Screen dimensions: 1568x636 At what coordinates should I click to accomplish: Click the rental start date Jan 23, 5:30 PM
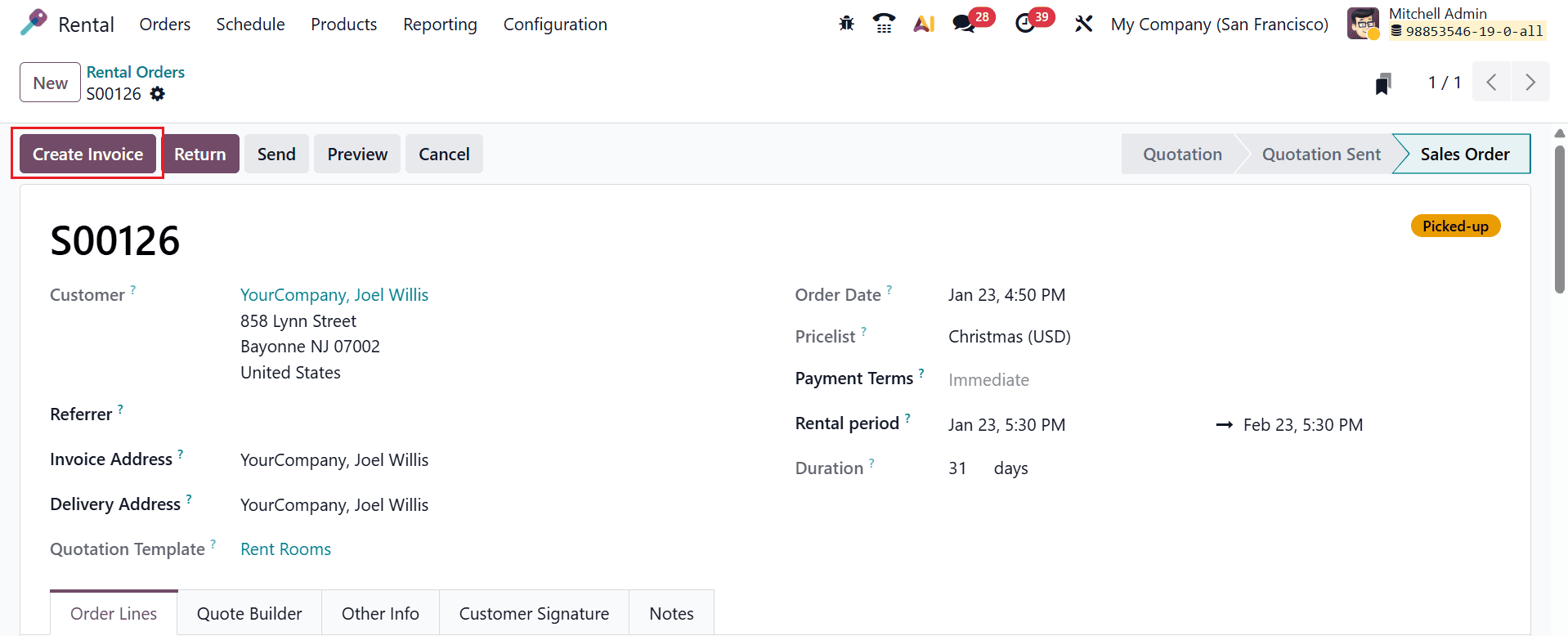point(1006,425)
